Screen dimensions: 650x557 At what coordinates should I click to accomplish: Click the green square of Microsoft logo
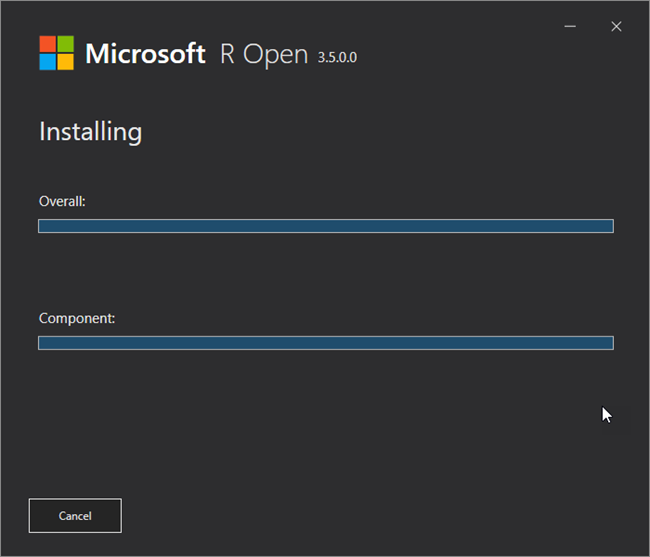(x=65, y=44)
